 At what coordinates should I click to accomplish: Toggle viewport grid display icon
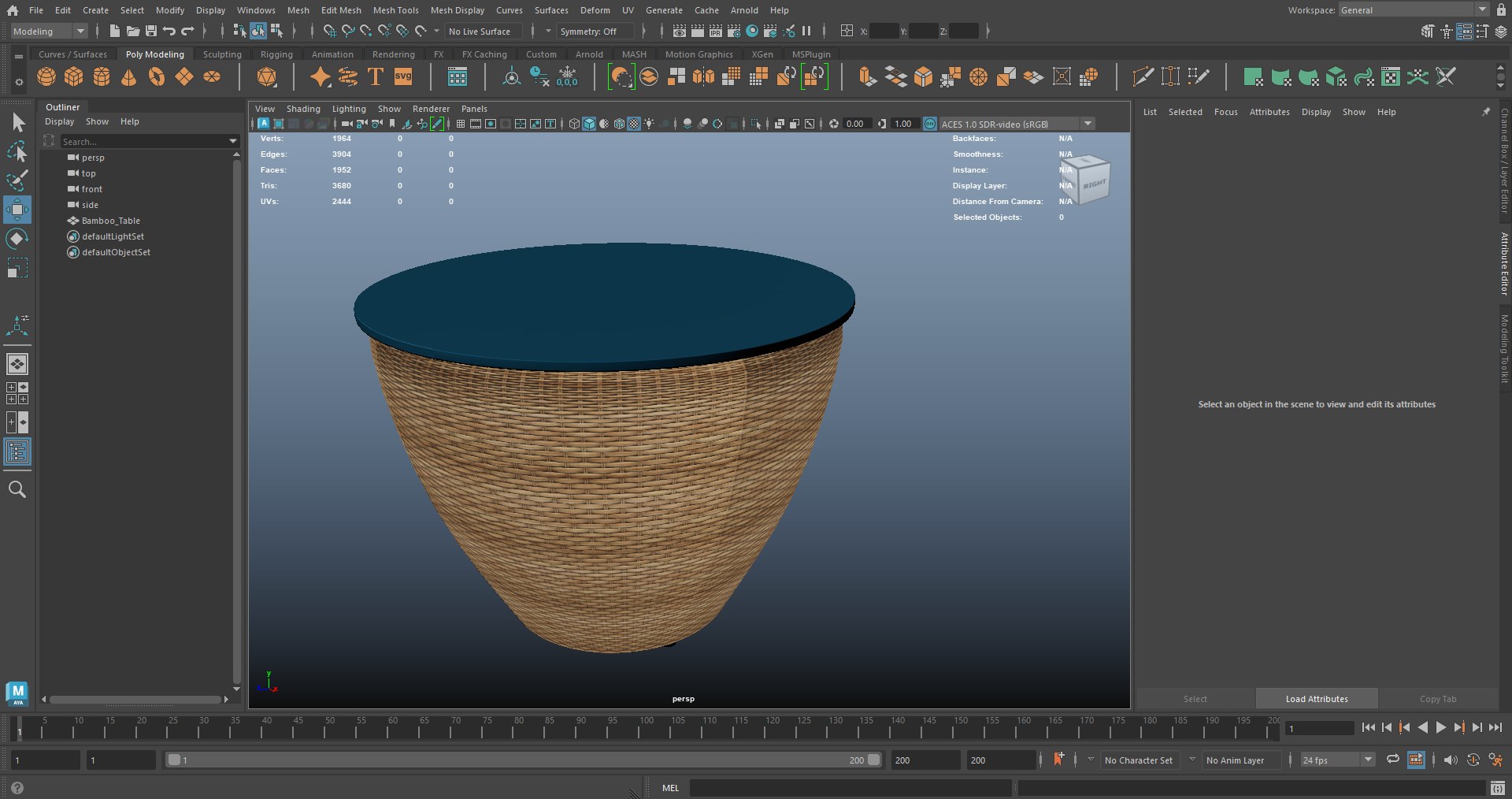pyautogui.click(x=461, y=124)
